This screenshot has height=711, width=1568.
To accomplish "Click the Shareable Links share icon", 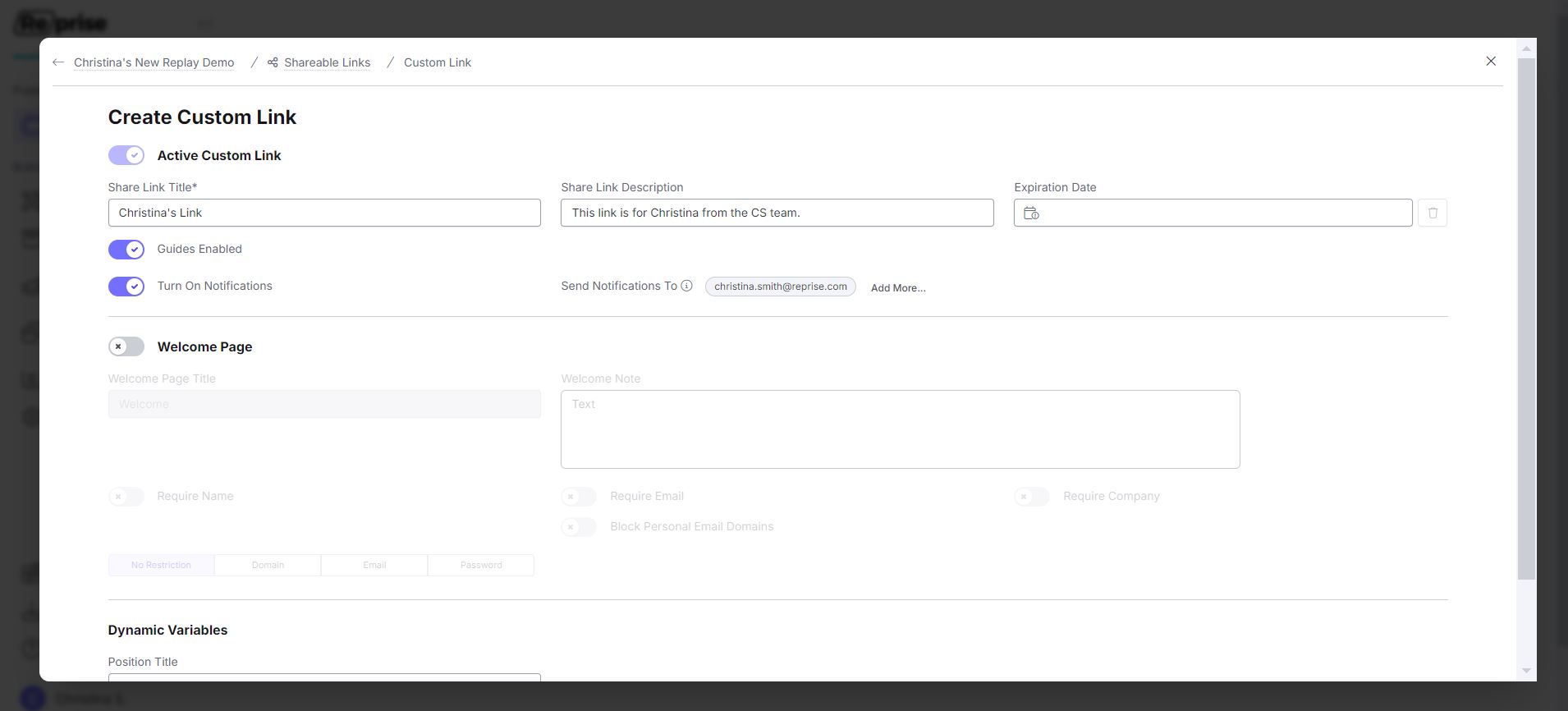I will tap(273, 62).
